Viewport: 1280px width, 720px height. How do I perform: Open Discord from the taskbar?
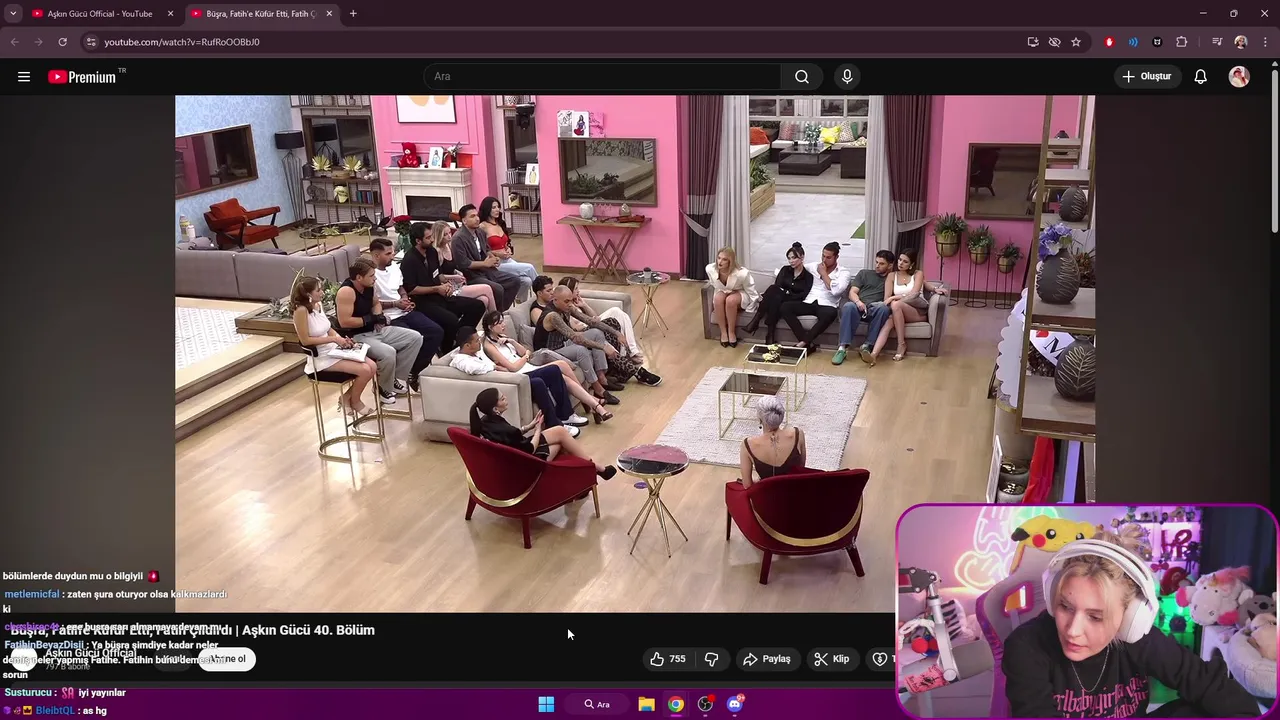[x=735, y=704]
